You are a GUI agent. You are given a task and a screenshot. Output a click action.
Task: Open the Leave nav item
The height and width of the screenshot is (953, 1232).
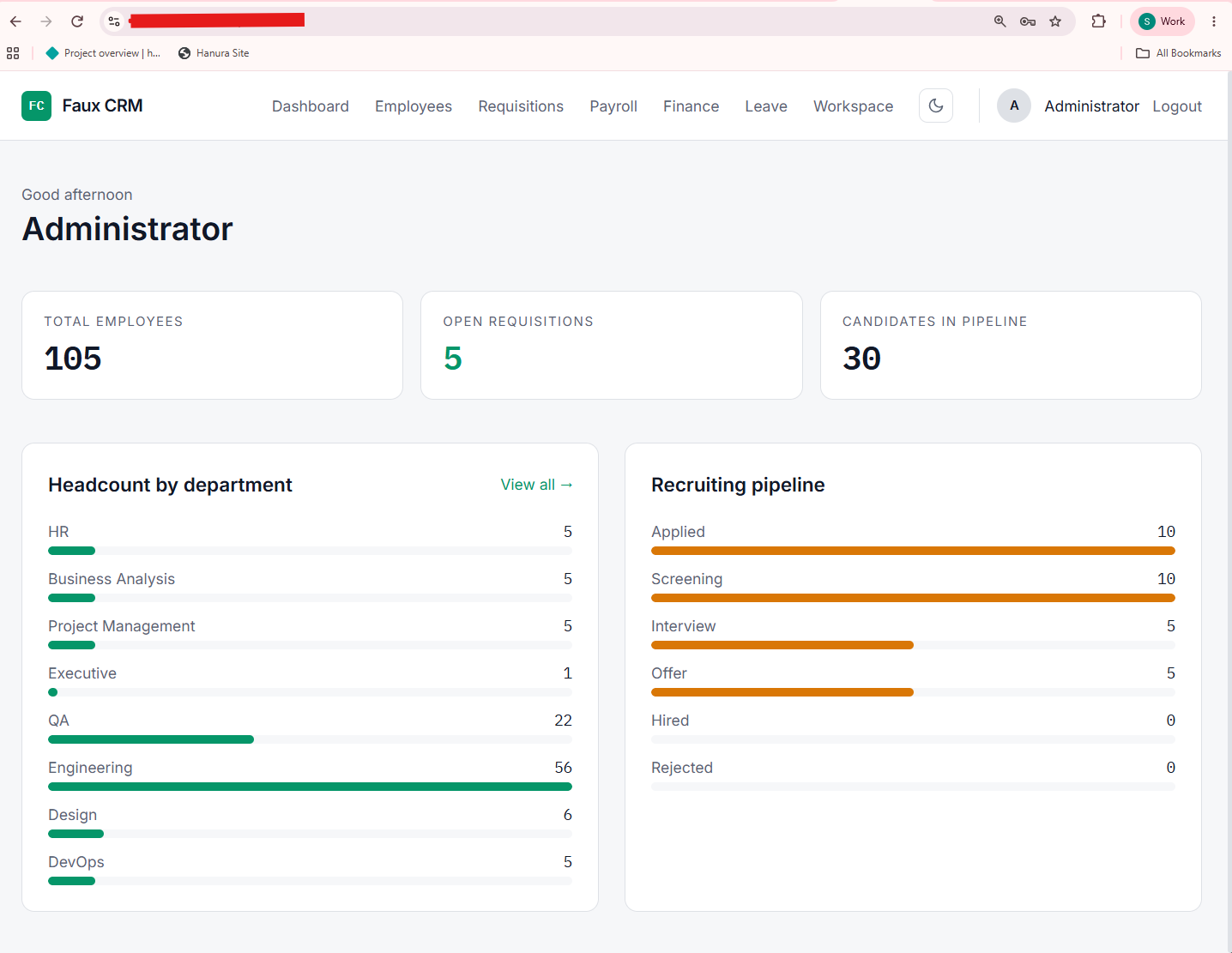pyautogui.click(x=766, y=106)
